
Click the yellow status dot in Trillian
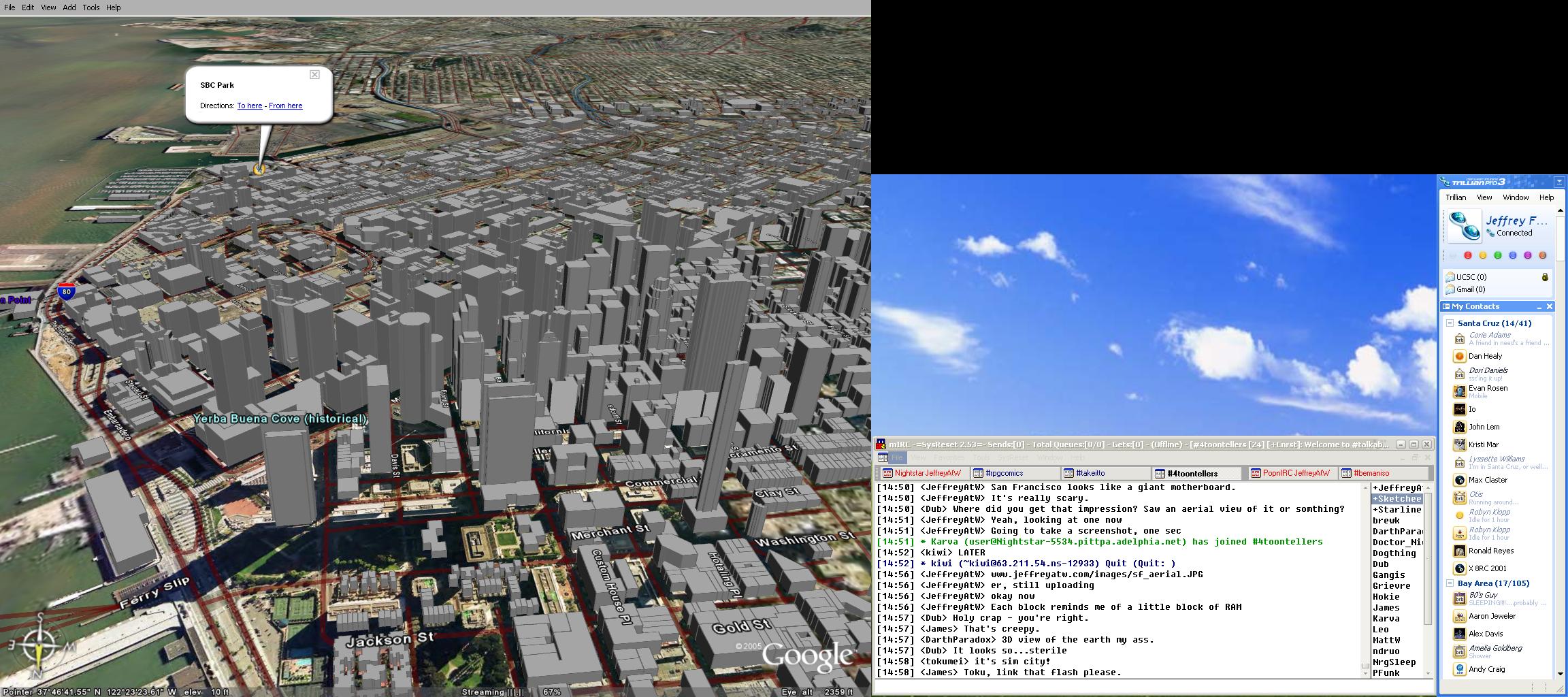1483,255
